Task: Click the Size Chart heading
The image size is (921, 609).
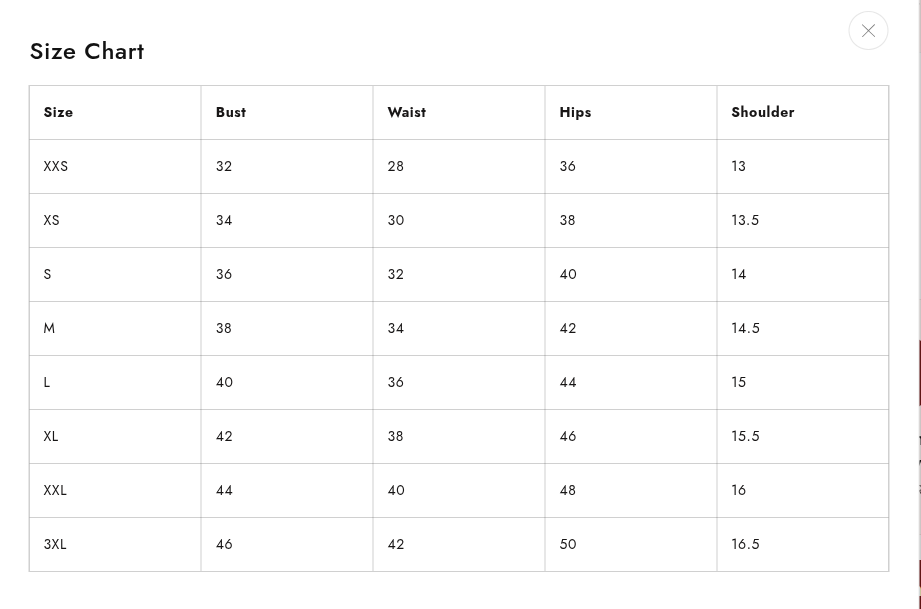Action: [x=87, y=51]
